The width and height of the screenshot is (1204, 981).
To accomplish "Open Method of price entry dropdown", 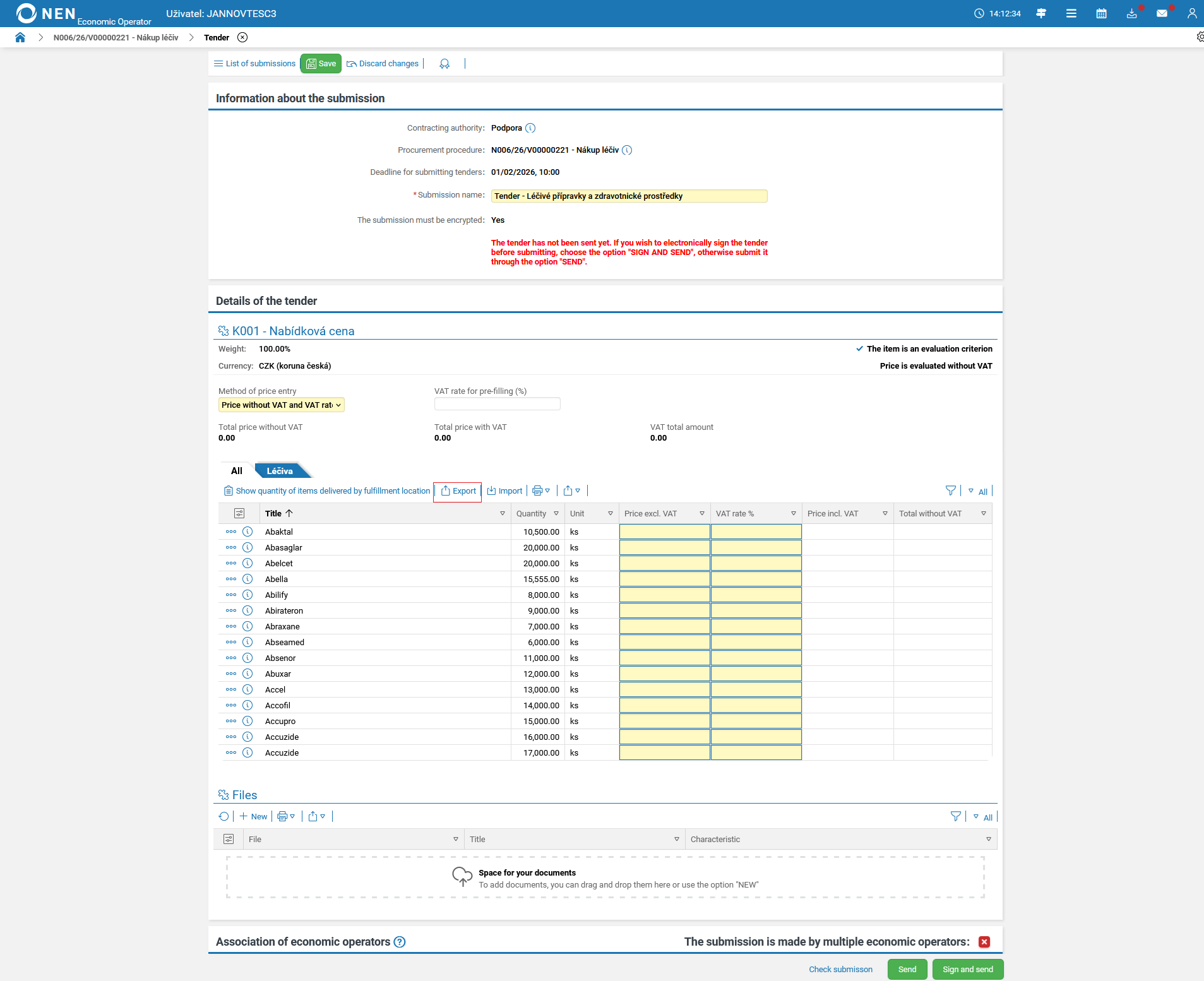I will tap(281, 405).
